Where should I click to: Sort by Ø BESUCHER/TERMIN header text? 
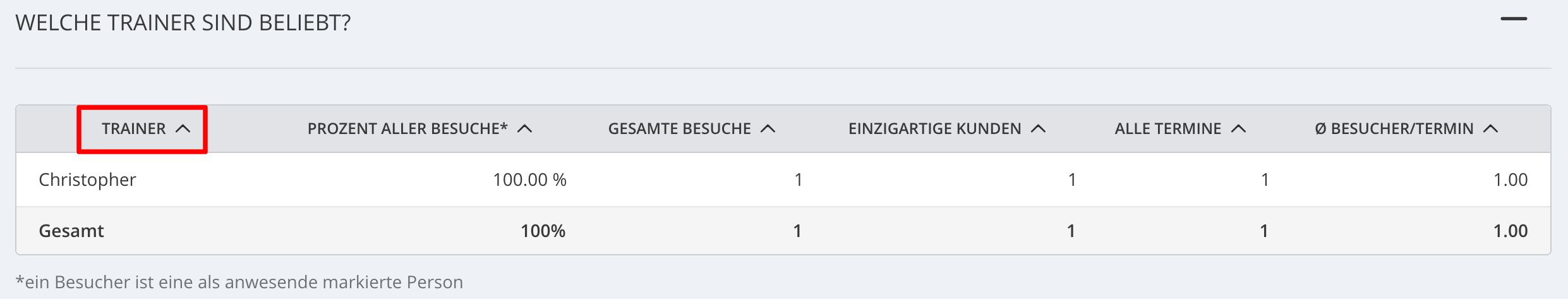point(1394,129)
